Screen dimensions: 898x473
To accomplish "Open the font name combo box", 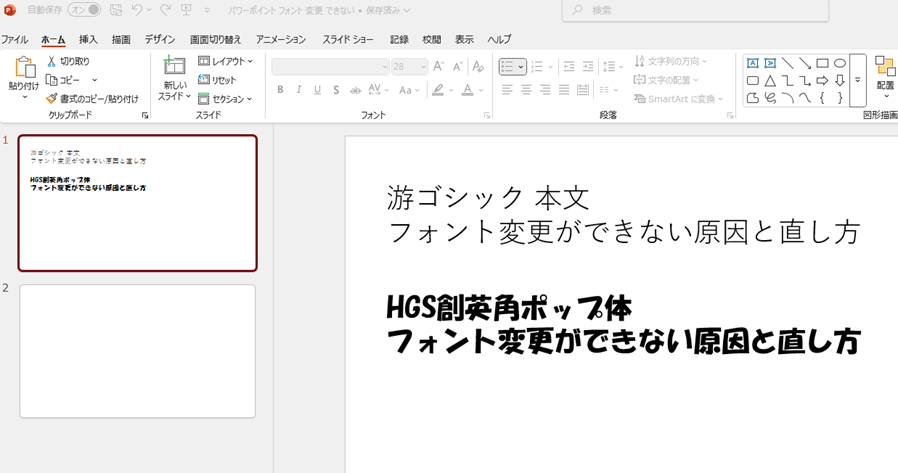I will pos(330,66).
